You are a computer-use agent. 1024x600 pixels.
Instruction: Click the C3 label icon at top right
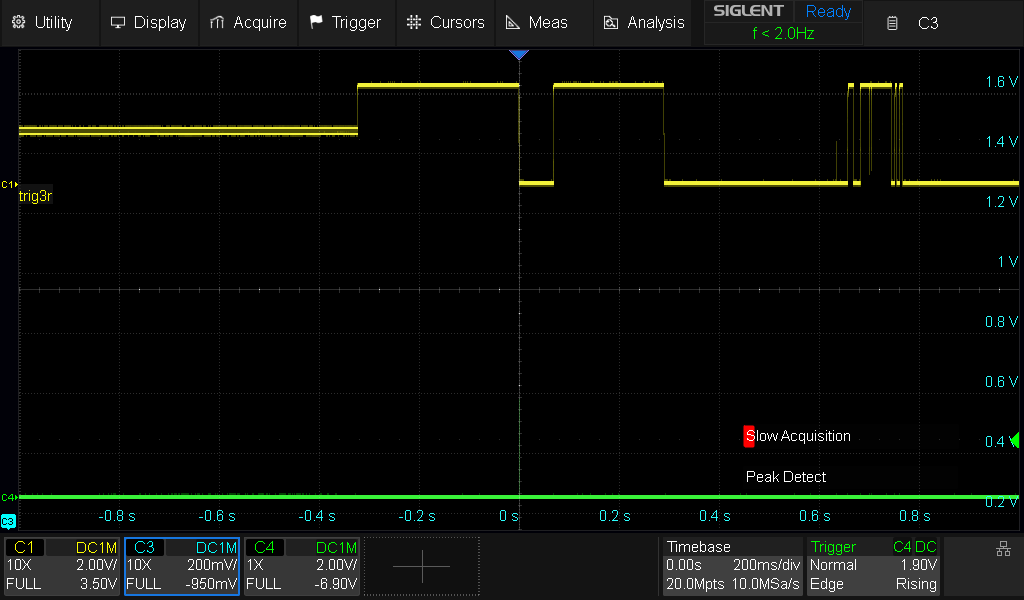pos(914,22)
